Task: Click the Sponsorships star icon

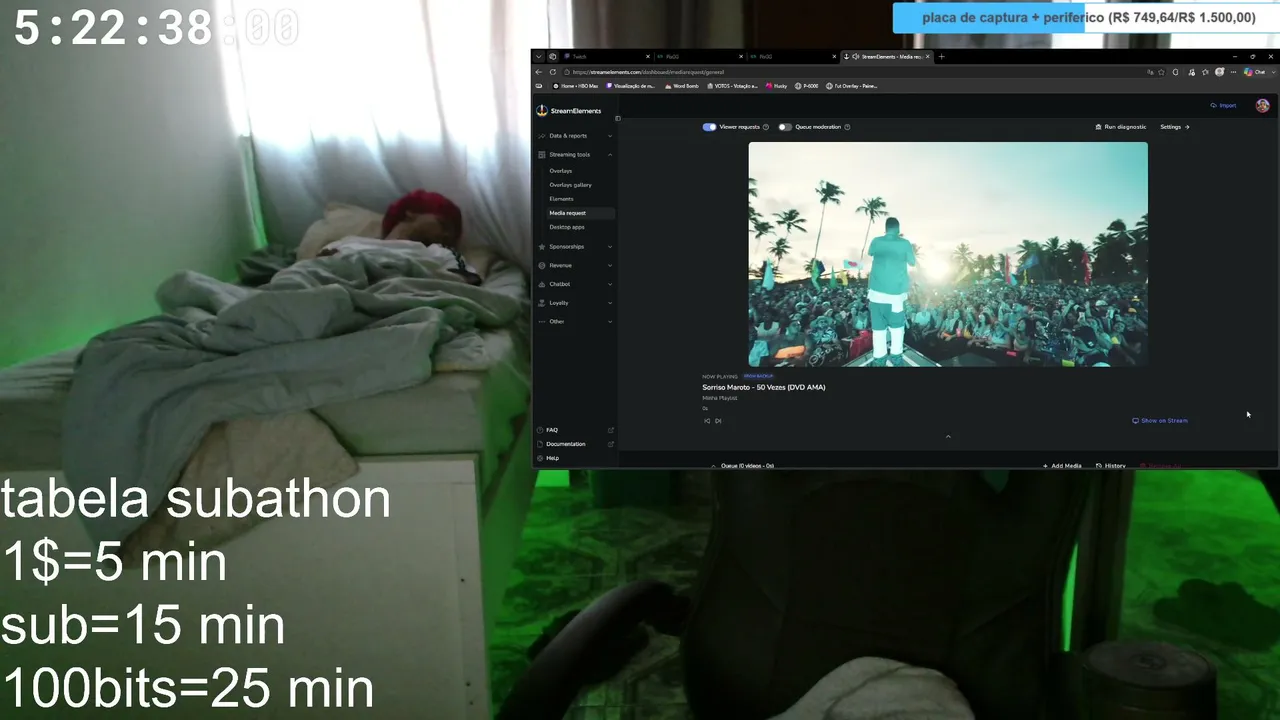Action: pos(541,246)
